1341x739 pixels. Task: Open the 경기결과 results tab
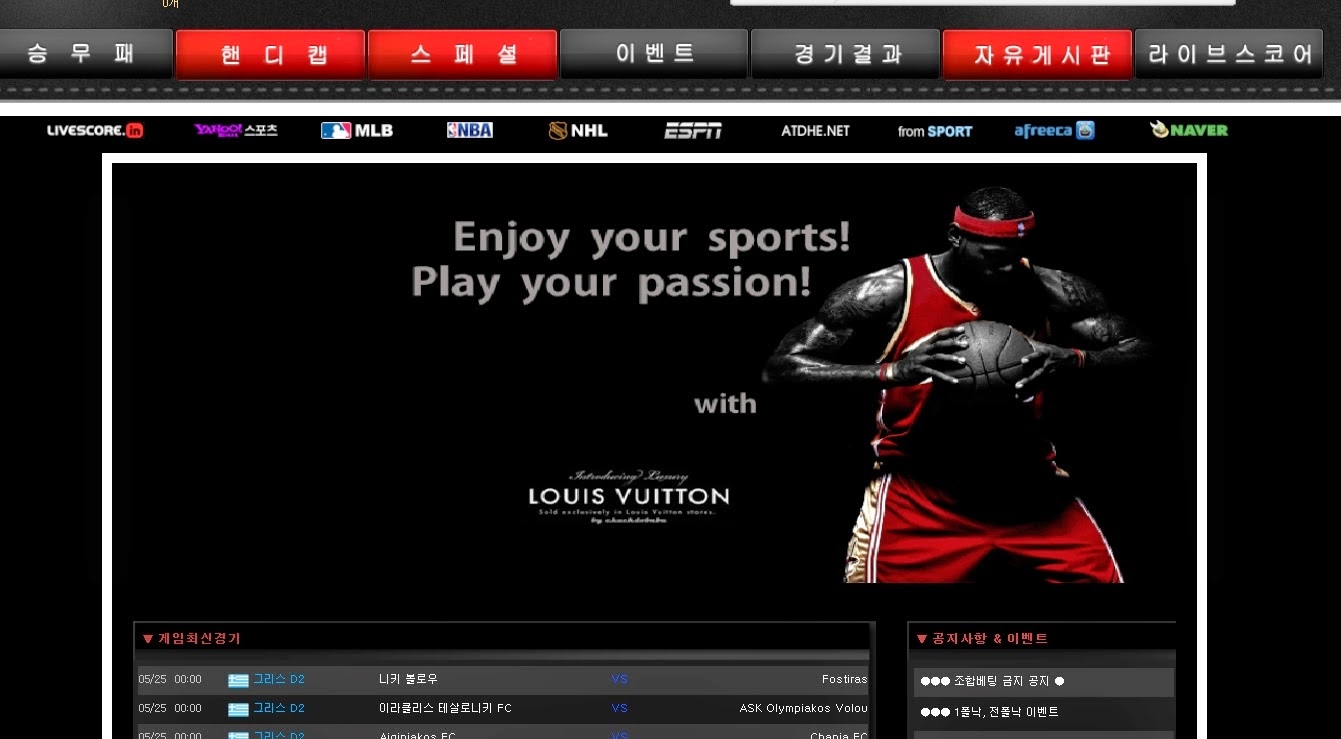pyautogui.click(x=846, y=54)
